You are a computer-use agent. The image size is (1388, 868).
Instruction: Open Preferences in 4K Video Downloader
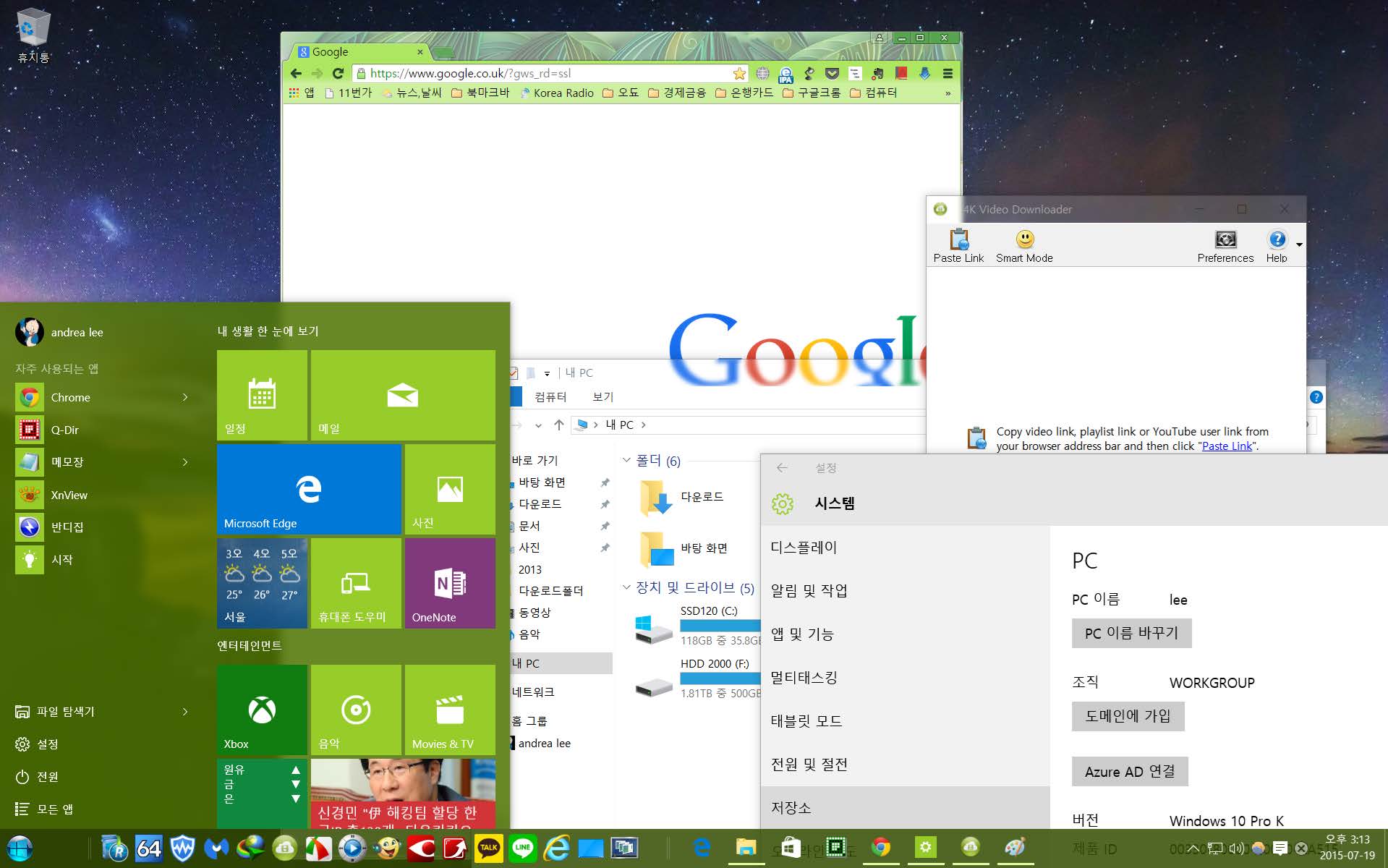pyautogui.click(x=1225, y=245)
